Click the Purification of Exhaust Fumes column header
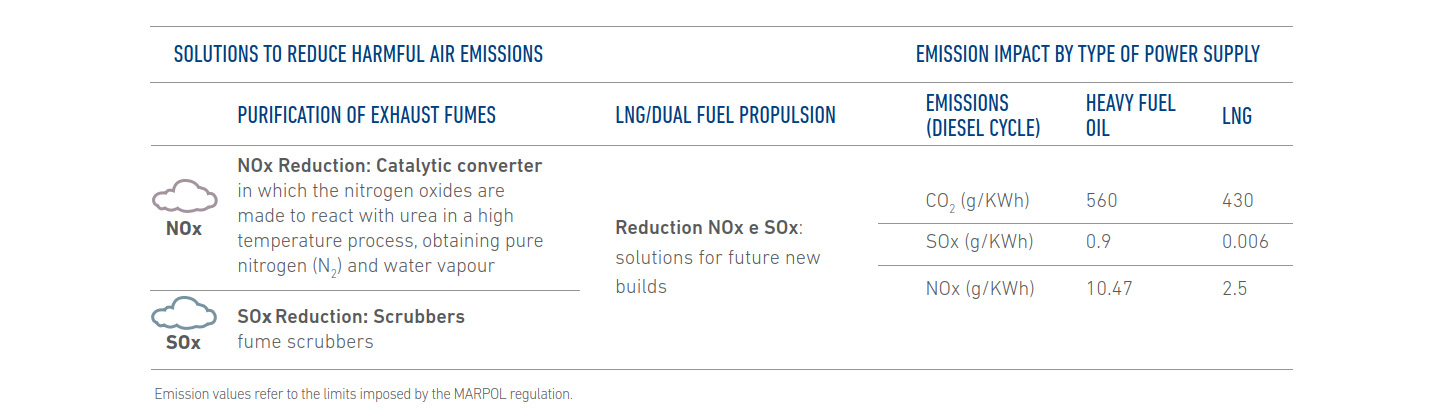This screenshot has width=1440, height=420. (367, 115)
